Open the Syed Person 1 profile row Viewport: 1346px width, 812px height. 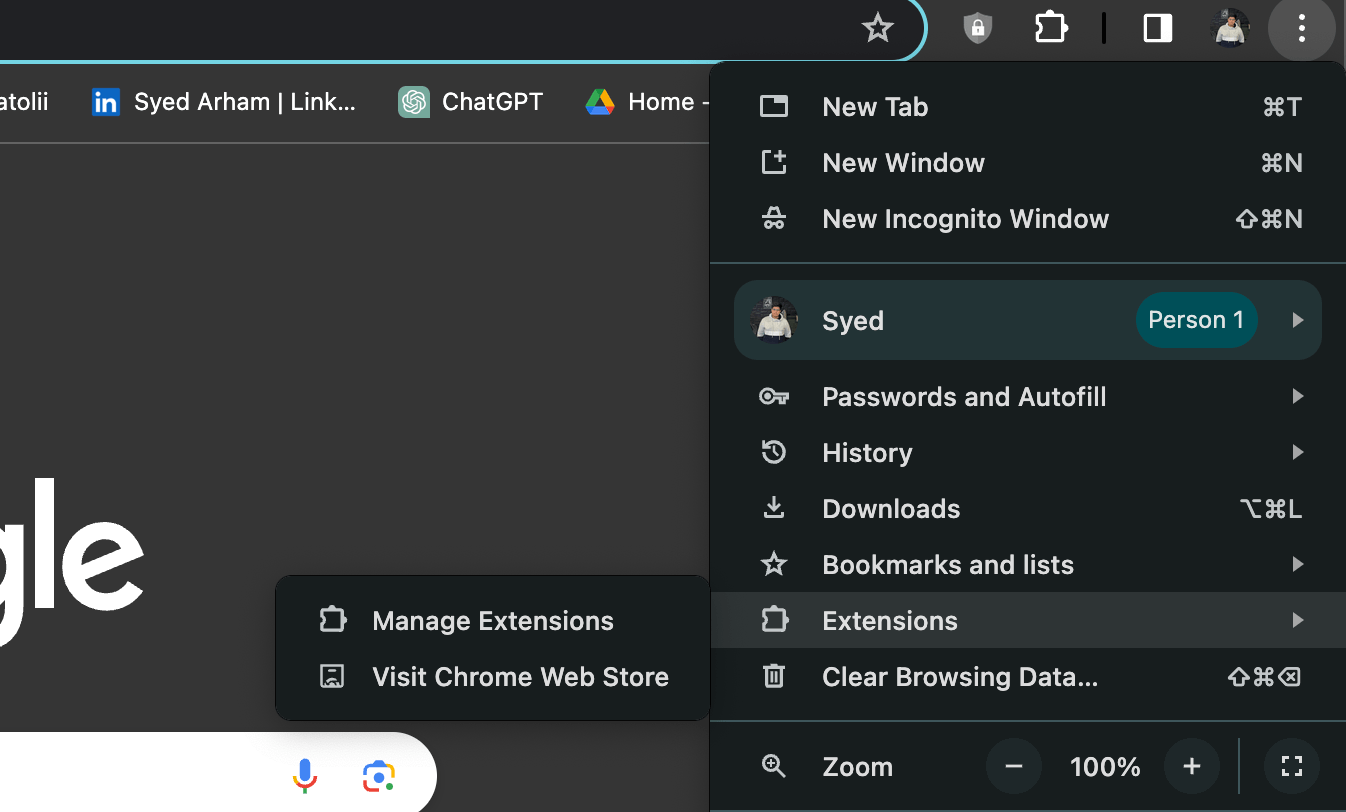pyautogui.click(x=1027, y=320)
